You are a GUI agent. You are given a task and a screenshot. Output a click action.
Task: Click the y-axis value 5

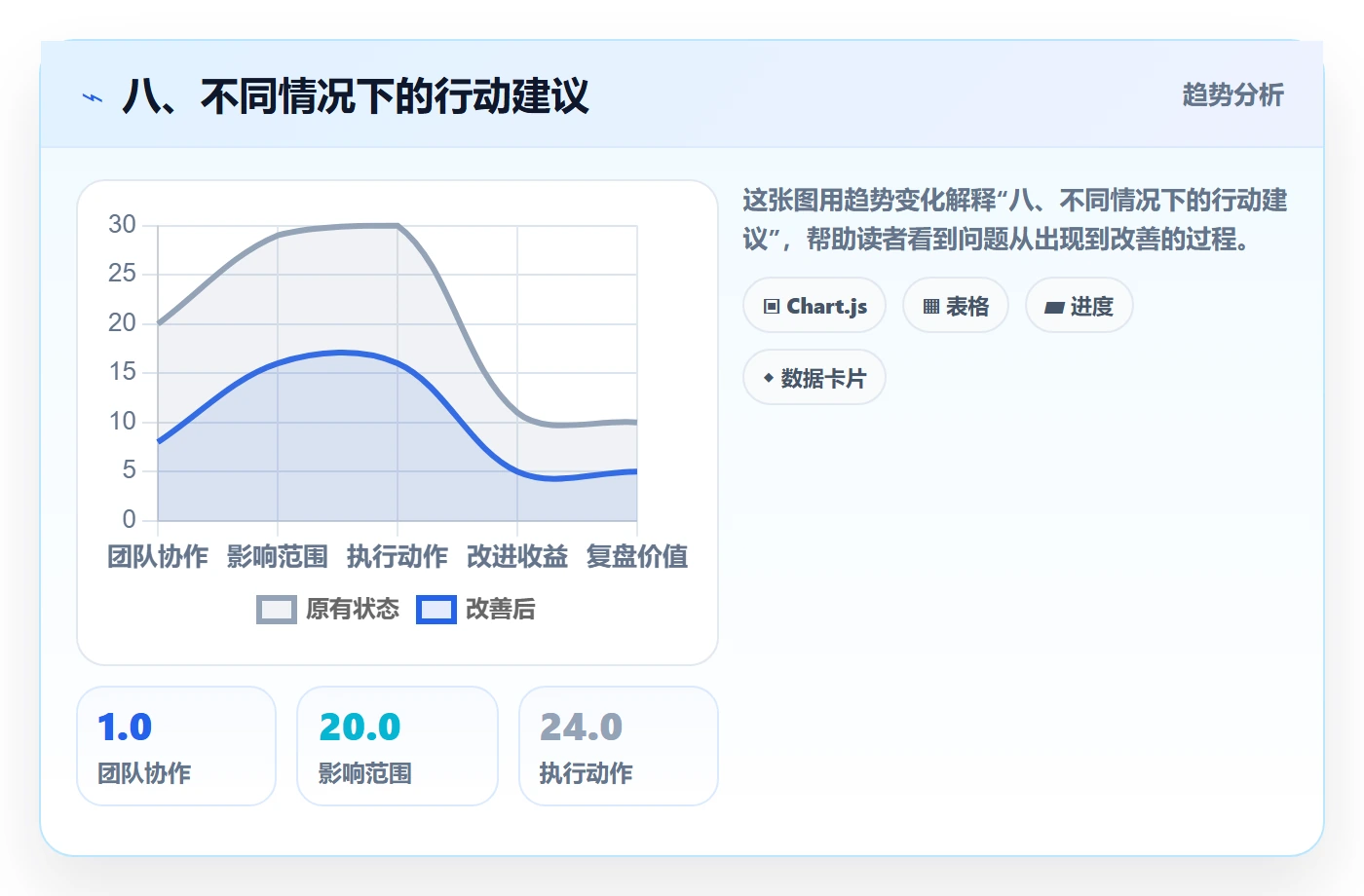pyautogui.click(x=129, y=470)
